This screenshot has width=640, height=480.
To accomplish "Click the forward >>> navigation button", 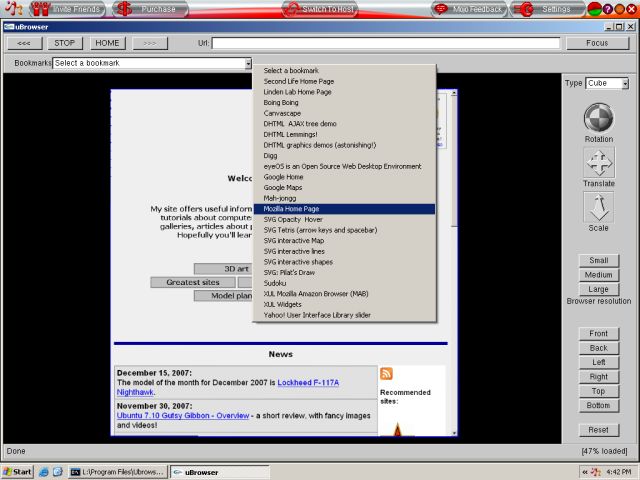I will [150, 43].
